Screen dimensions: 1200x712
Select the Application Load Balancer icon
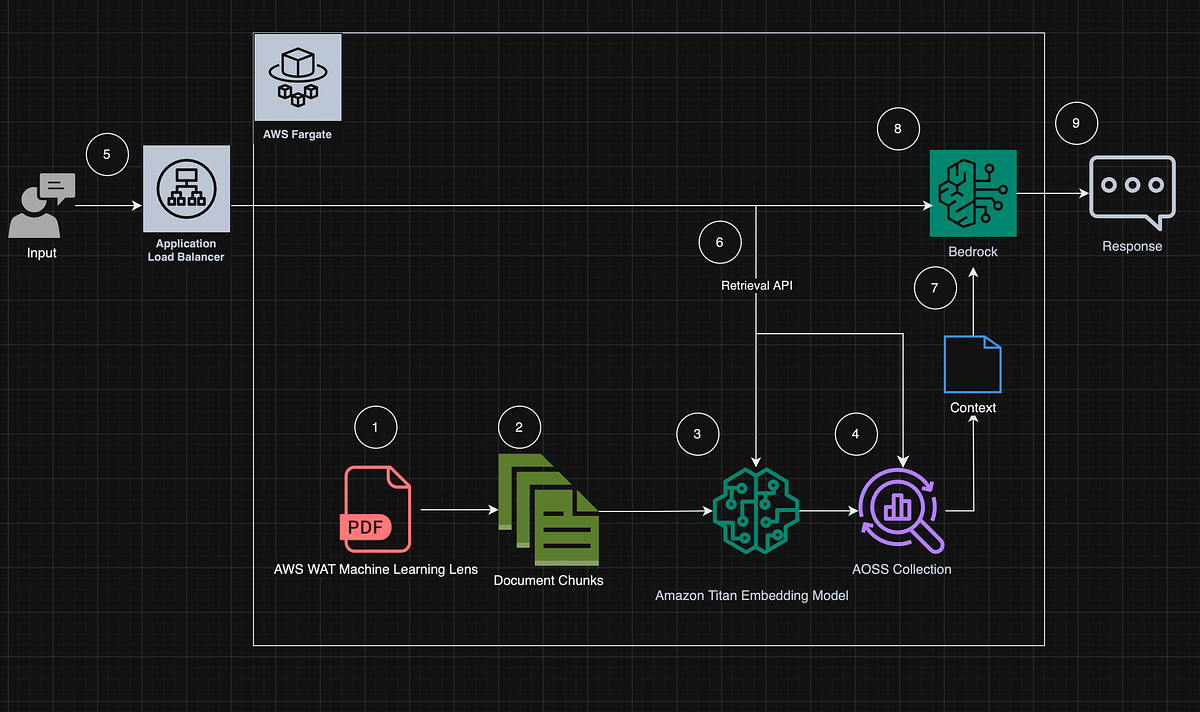coord(186,189)
